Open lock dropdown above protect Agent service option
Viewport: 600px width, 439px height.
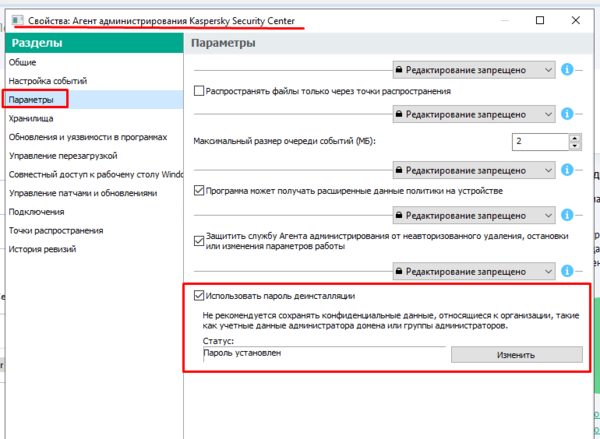coord(474,215)
